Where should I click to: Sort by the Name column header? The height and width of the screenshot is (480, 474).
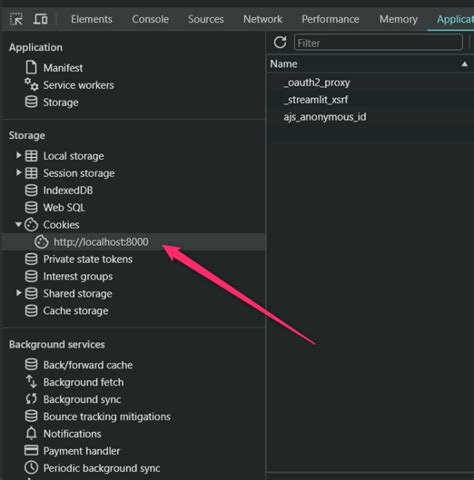click(370, 64)
